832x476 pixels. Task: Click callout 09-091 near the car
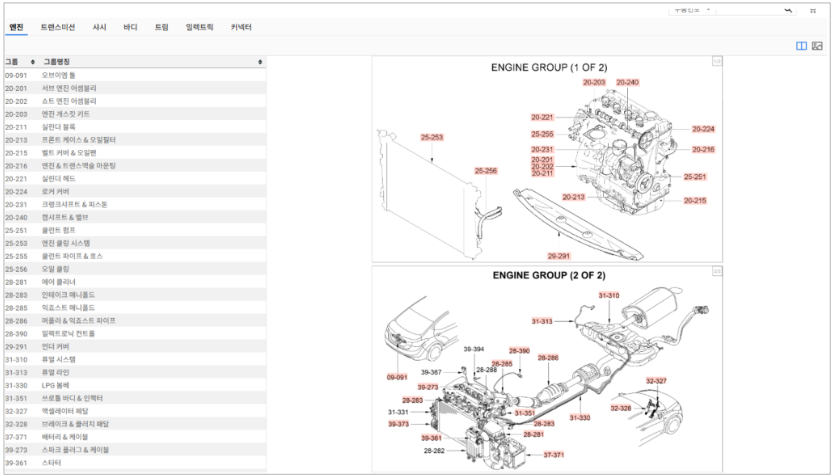pyautogui.click(x=397, y=377)
